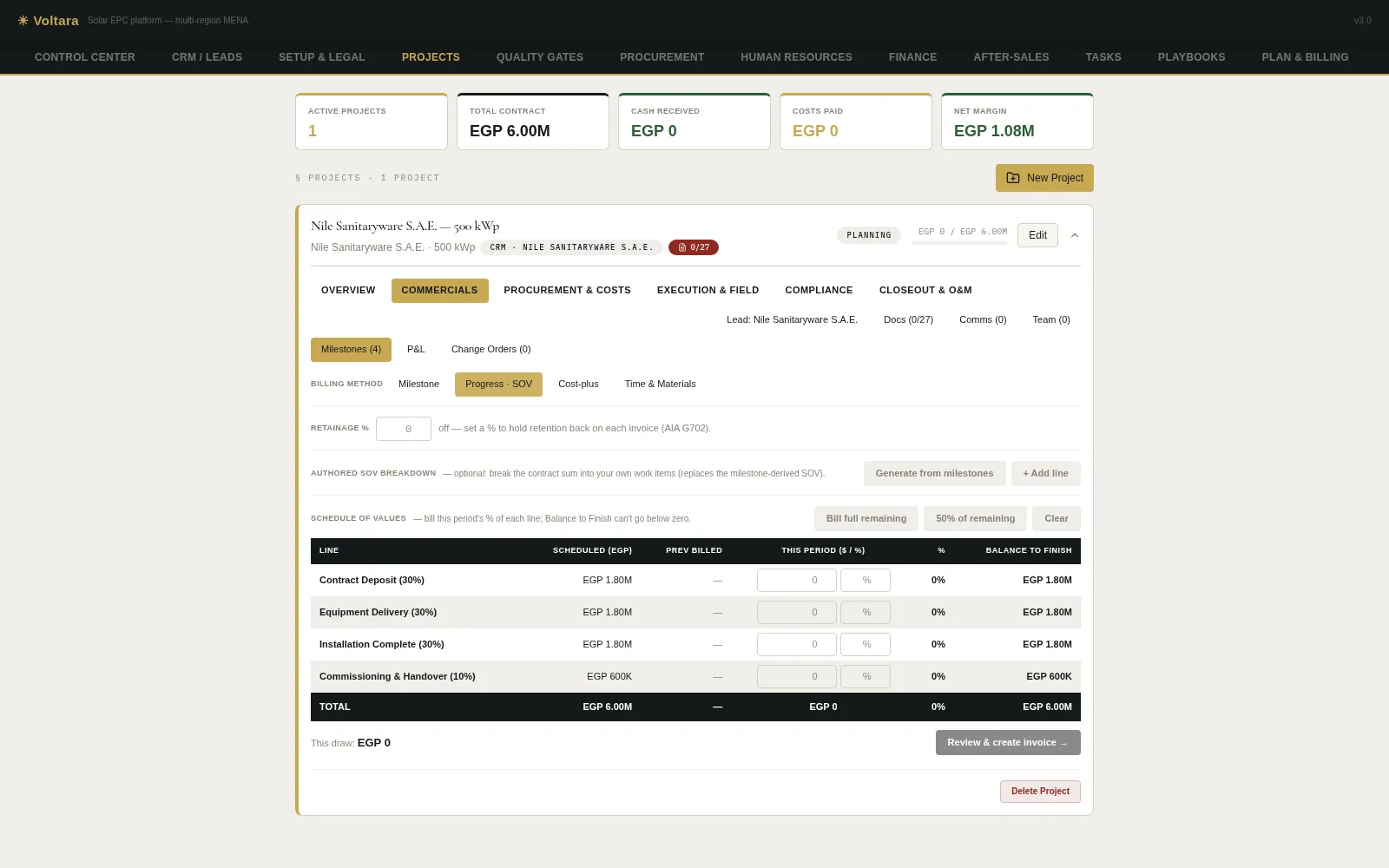Choose Milestone billing method

418,385
